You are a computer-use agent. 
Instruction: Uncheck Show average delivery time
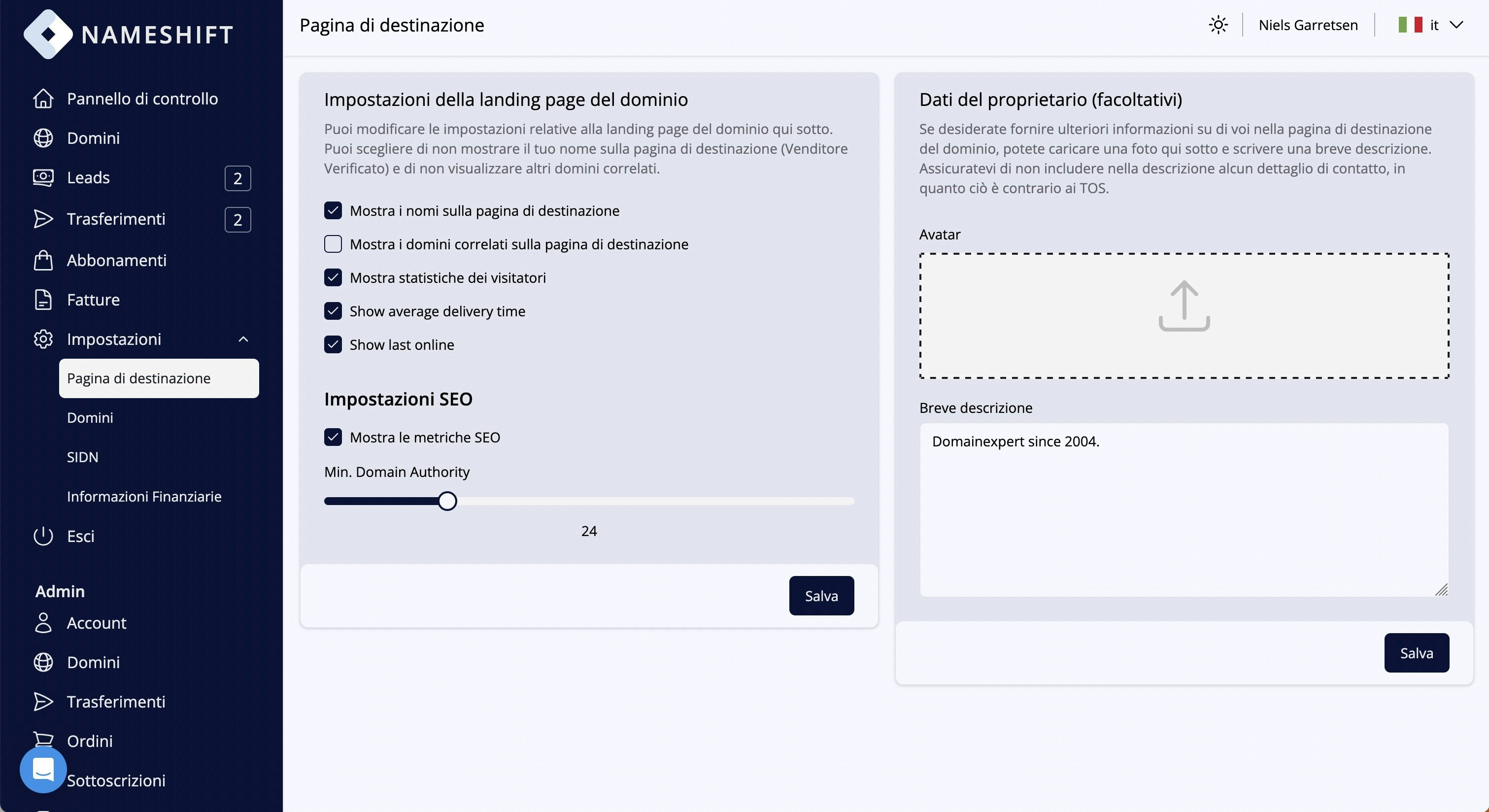(x=333, y=311)
